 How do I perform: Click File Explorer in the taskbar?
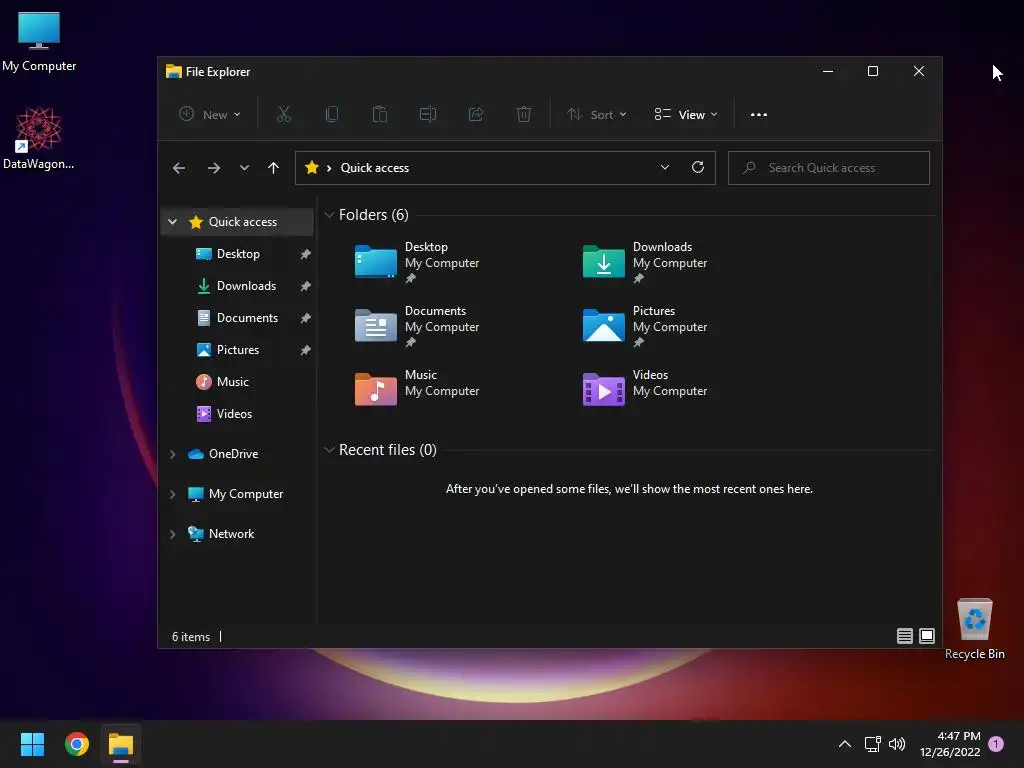(x=121, y=744)
